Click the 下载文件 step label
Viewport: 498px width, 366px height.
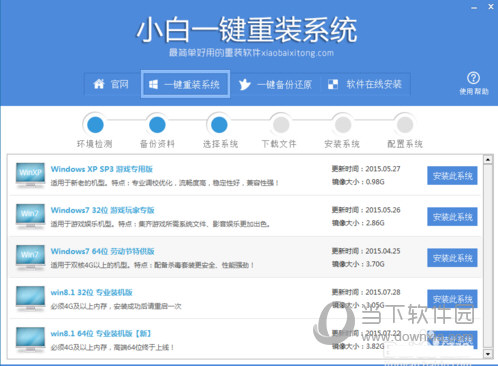pos(279,144)
